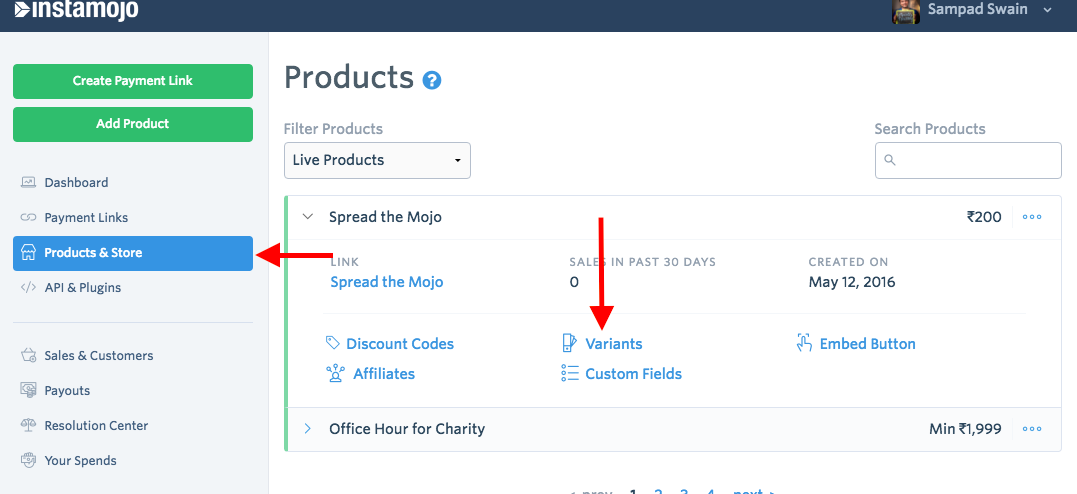The height and width of the screenshot is (494, 1077).
Task: Select Products & Store menu item
Action: 133,254
